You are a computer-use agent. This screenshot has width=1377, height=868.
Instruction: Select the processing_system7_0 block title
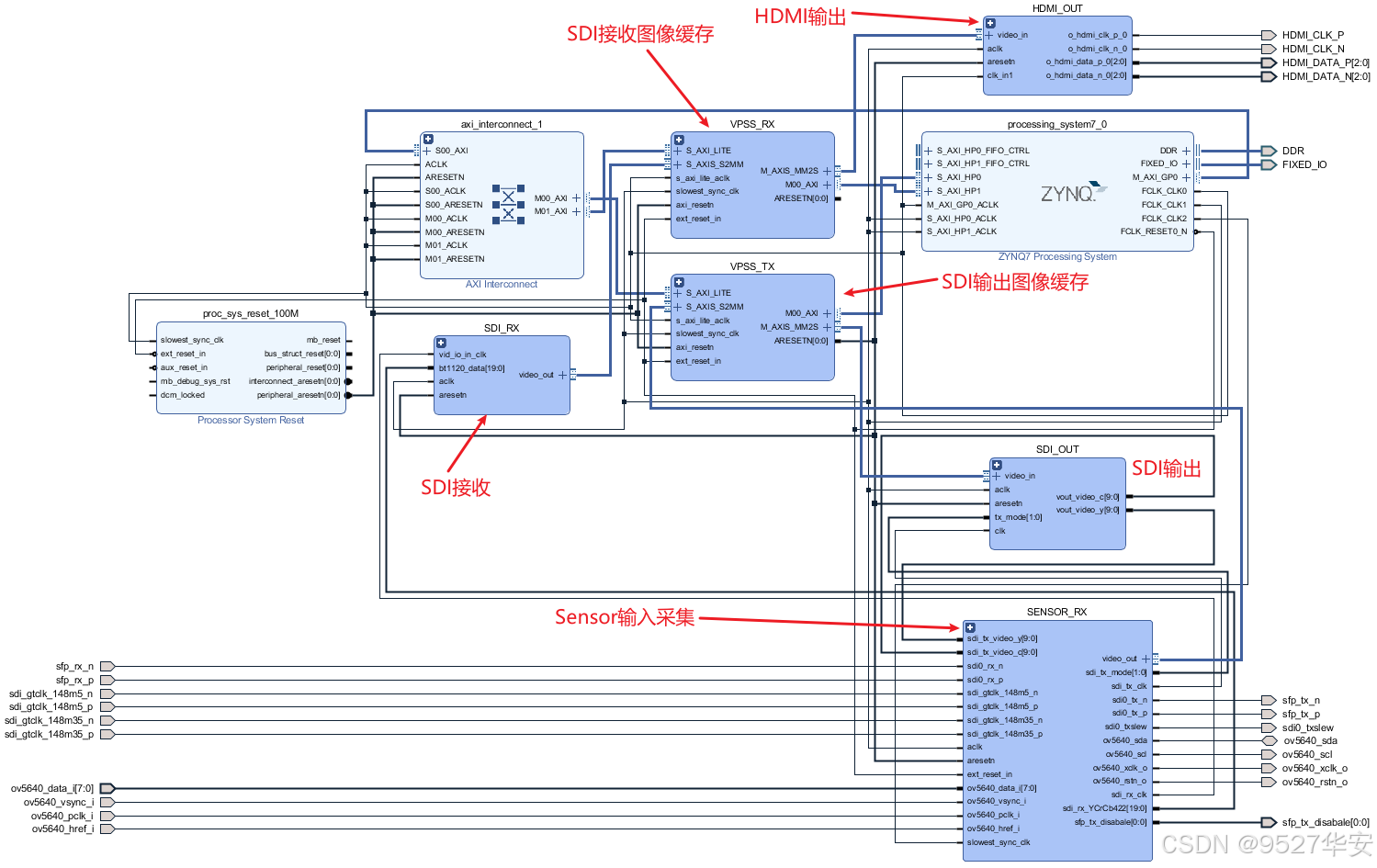click(1057, 124)
